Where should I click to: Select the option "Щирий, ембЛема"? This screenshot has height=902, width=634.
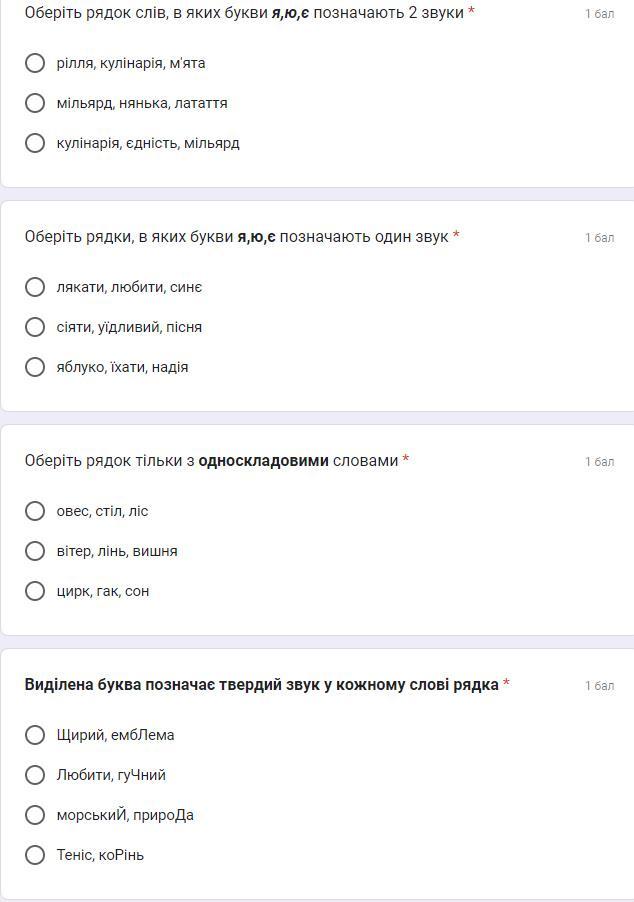(x=35, y=735)
